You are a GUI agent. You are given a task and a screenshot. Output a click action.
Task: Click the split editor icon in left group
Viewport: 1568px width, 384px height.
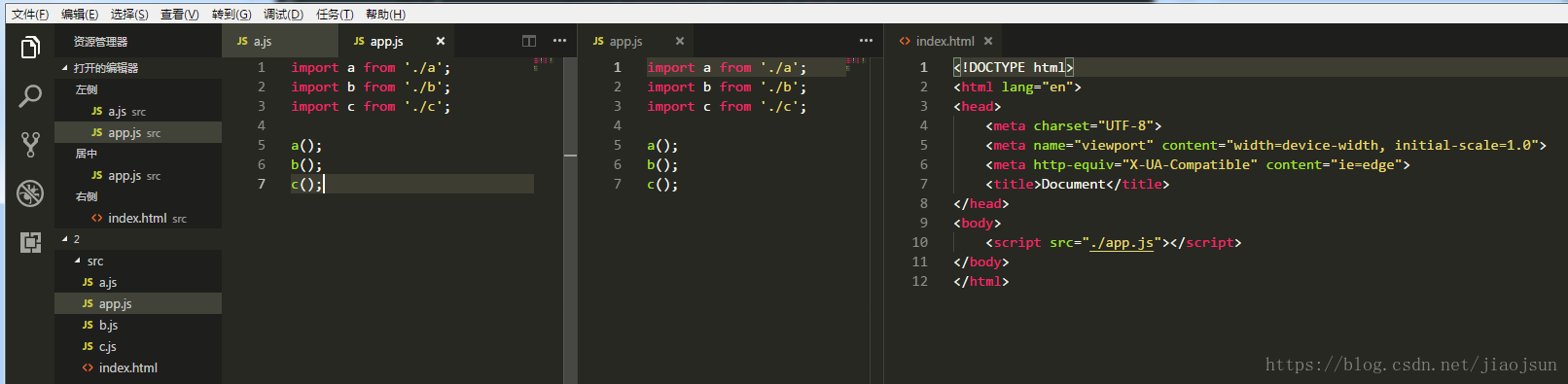click(x=529, y=41)
